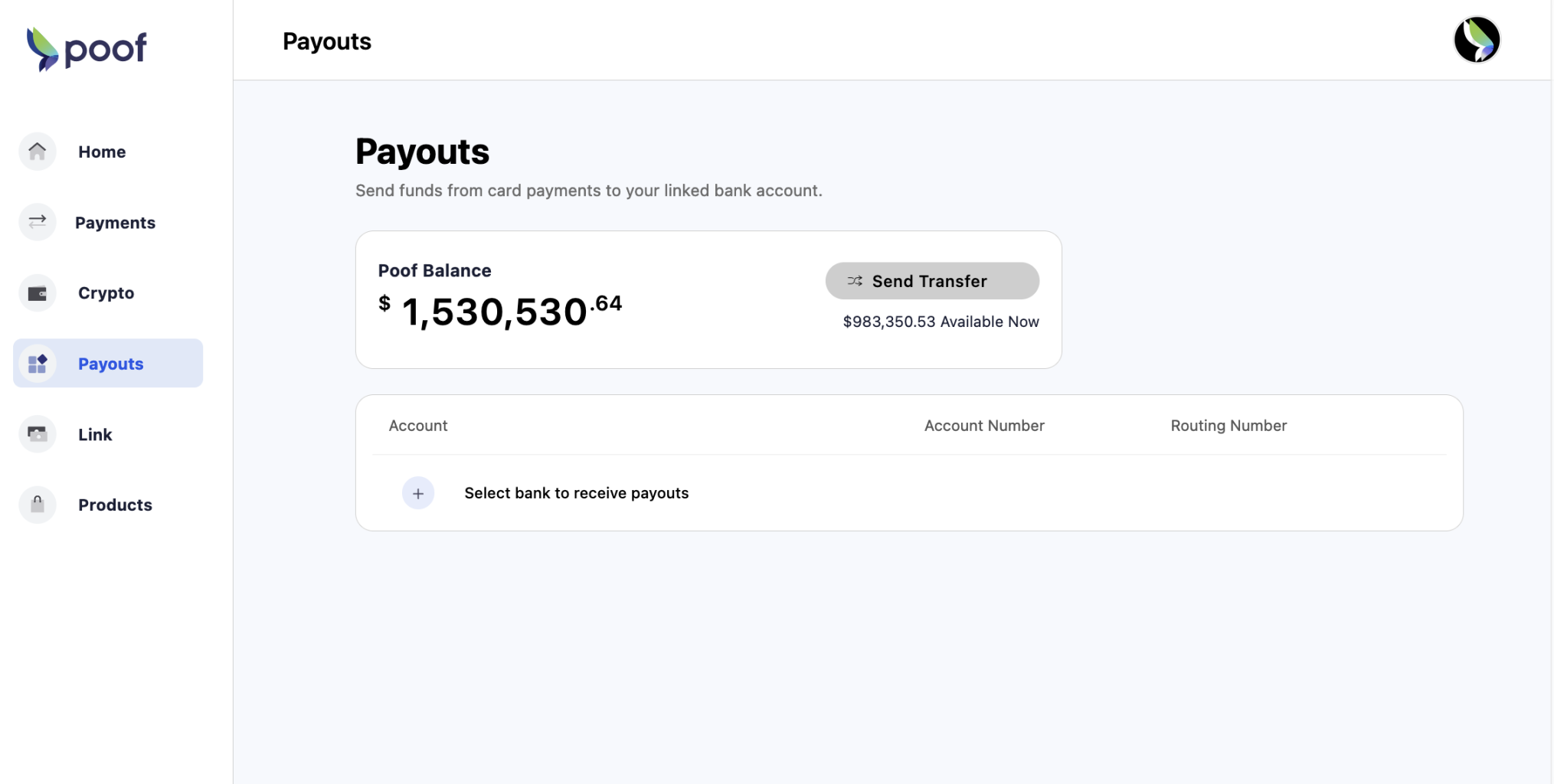Image resolution: width=1554 pixels, height=784 pixels.
Task: Click the Link card icon
Action: click(38, 434)
